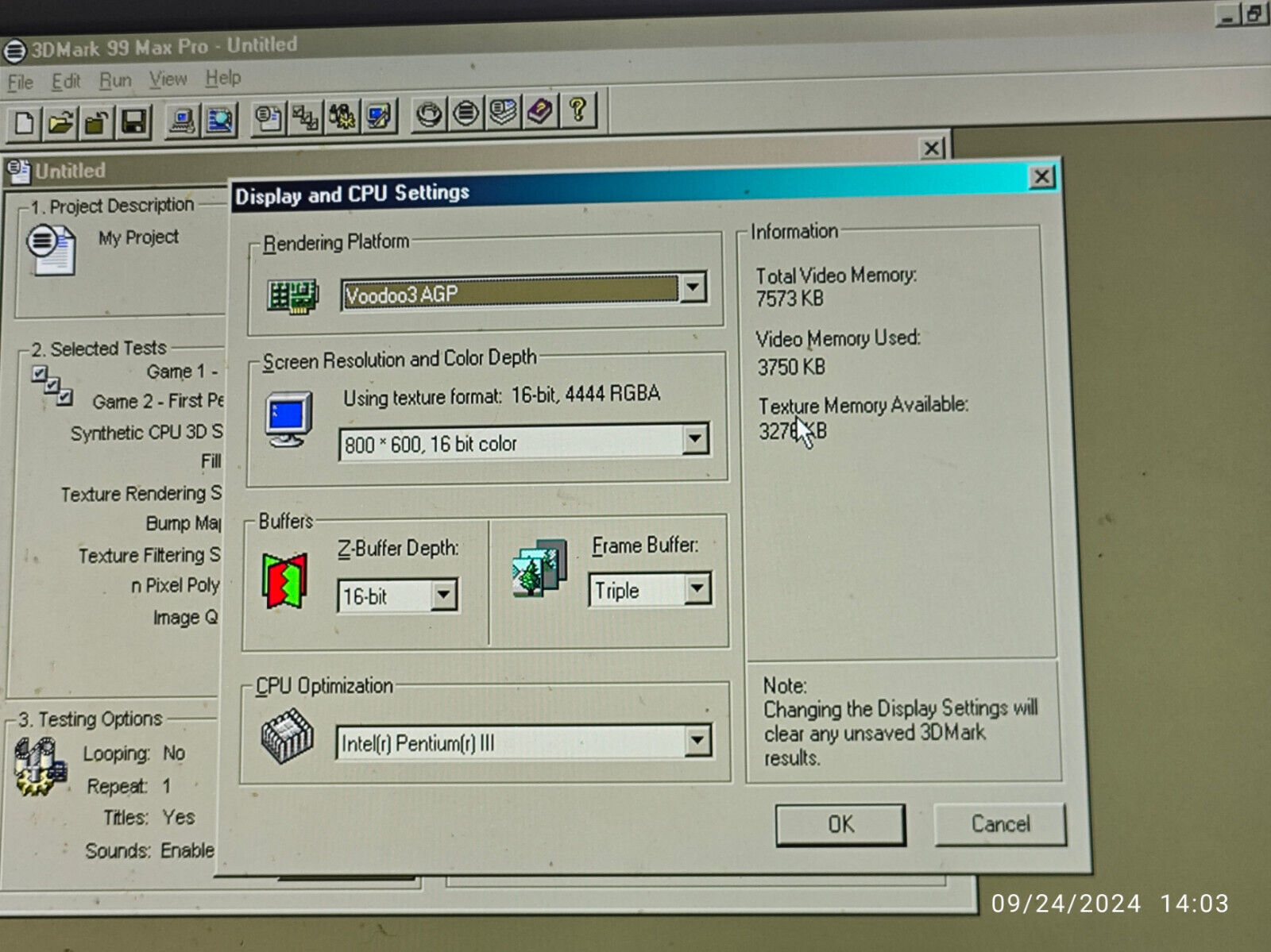The image size is (1271, 952).
Task: Click the Testing Options gears icon
Action: point(38,766)
